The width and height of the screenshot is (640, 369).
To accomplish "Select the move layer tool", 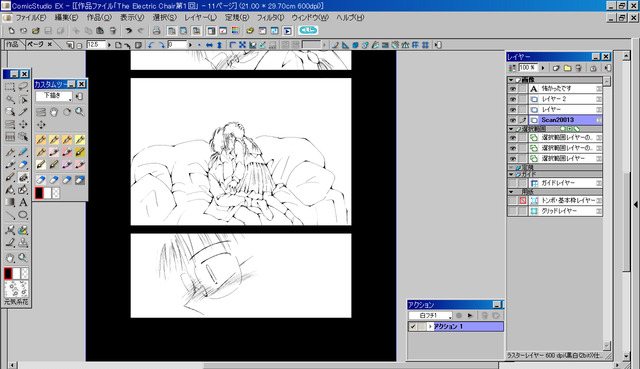I will (23, 124).
